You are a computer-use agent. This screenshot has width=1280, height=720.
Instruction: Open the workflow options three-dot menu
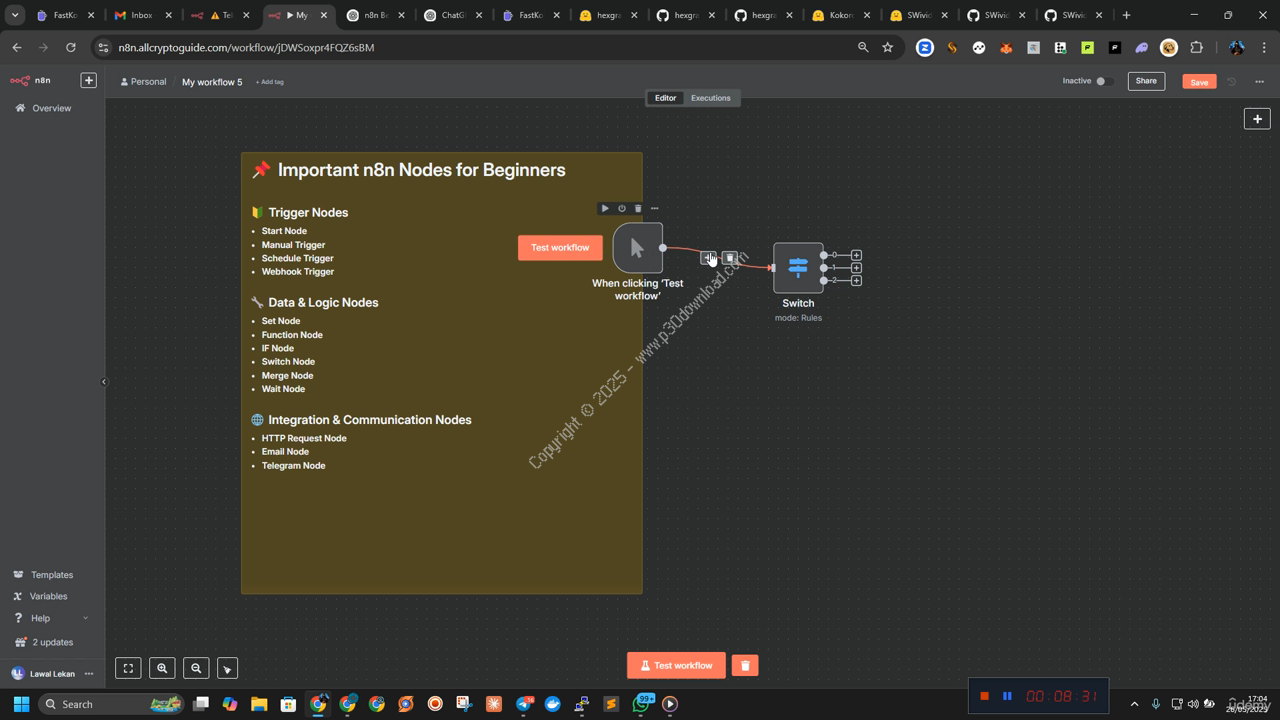tap(1260, 81)
